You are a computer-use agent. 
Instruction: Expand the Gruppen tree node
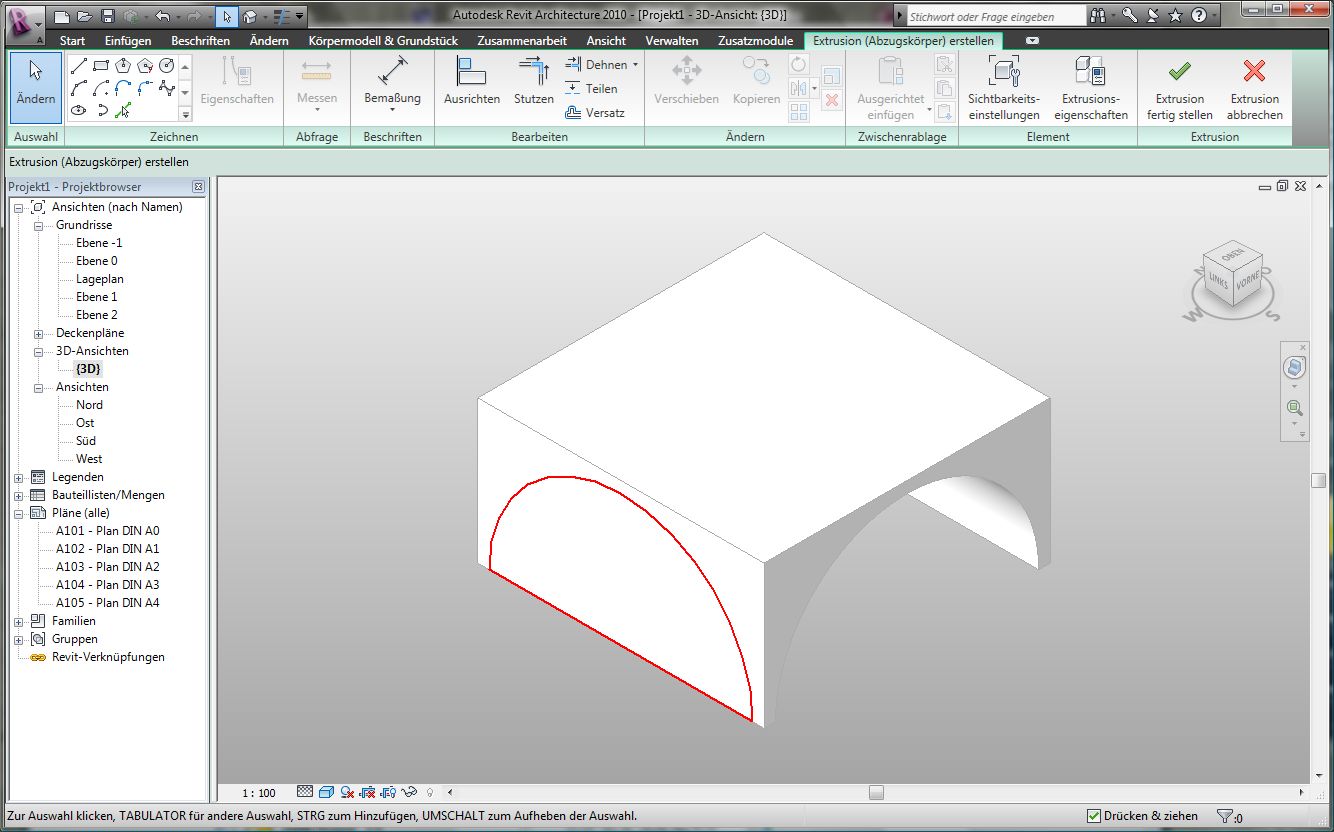pyautogui.click(x=18, y=639)
